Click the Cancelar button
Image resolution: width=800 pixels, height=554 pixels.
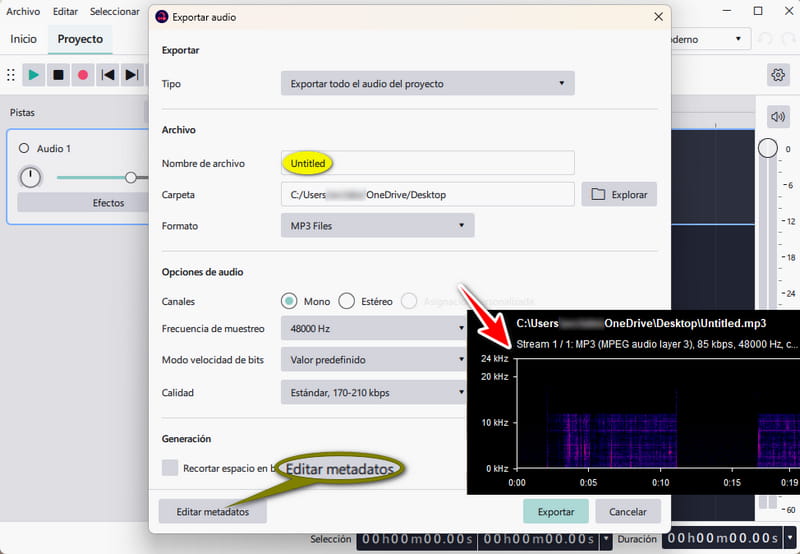point(628,511)
